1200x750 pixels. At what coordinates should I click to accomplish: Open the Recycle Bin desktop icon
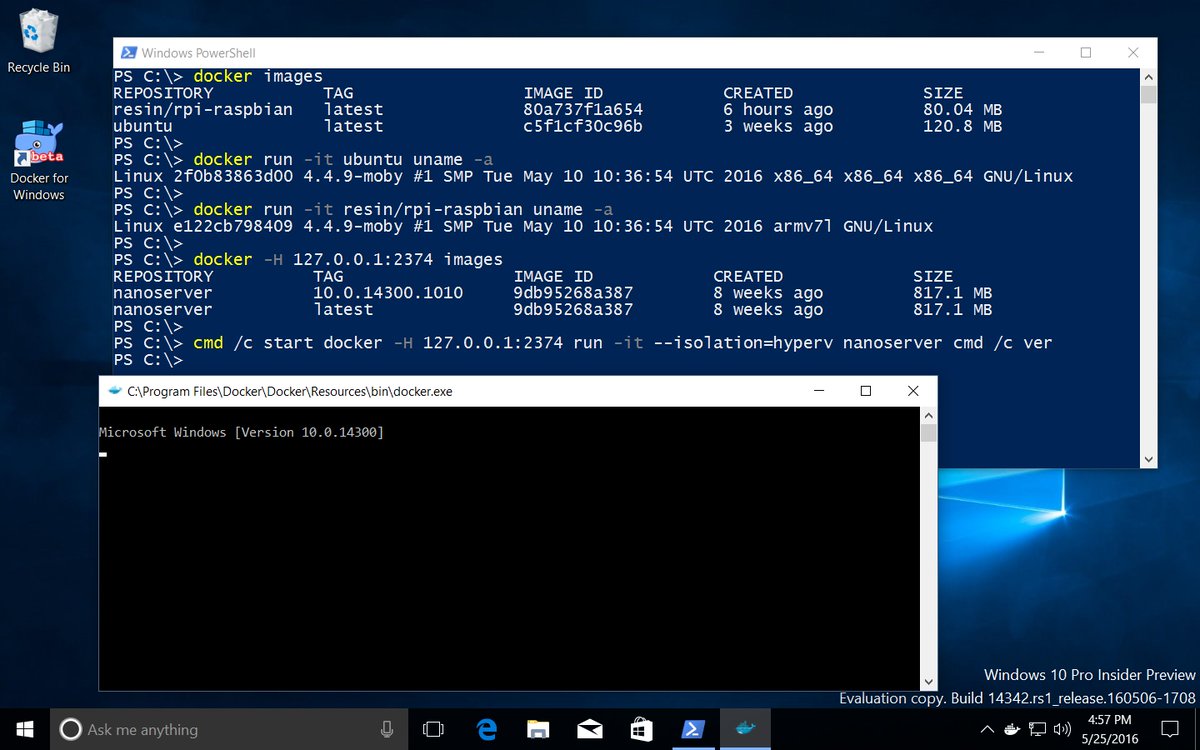[39, 41]
